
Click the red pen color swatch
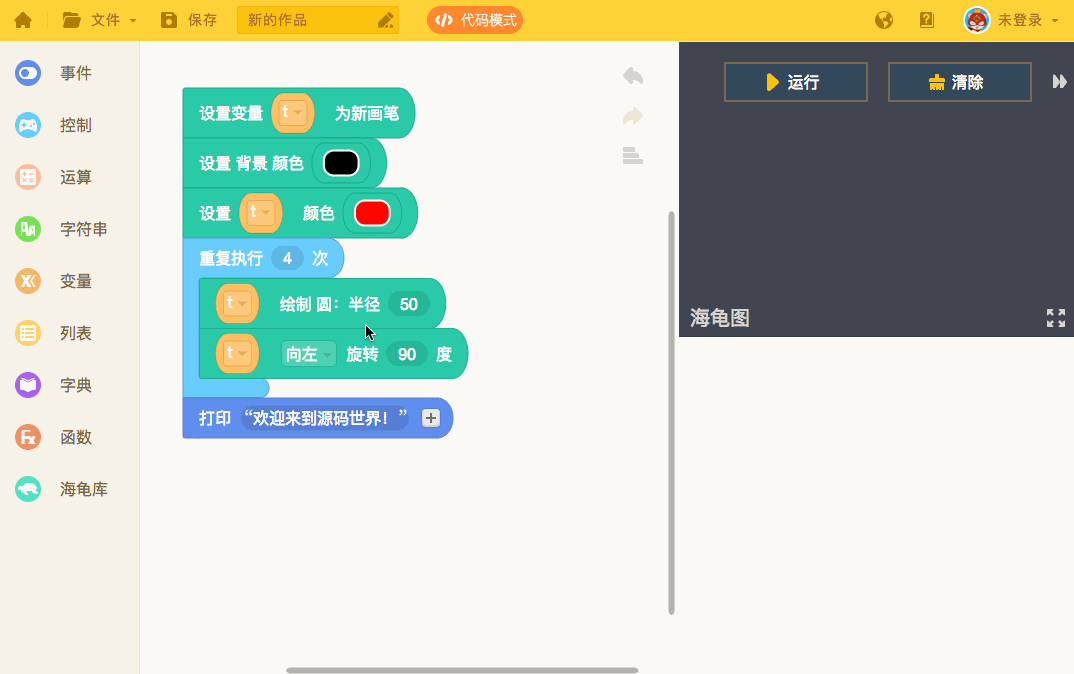tap(372, 213)
